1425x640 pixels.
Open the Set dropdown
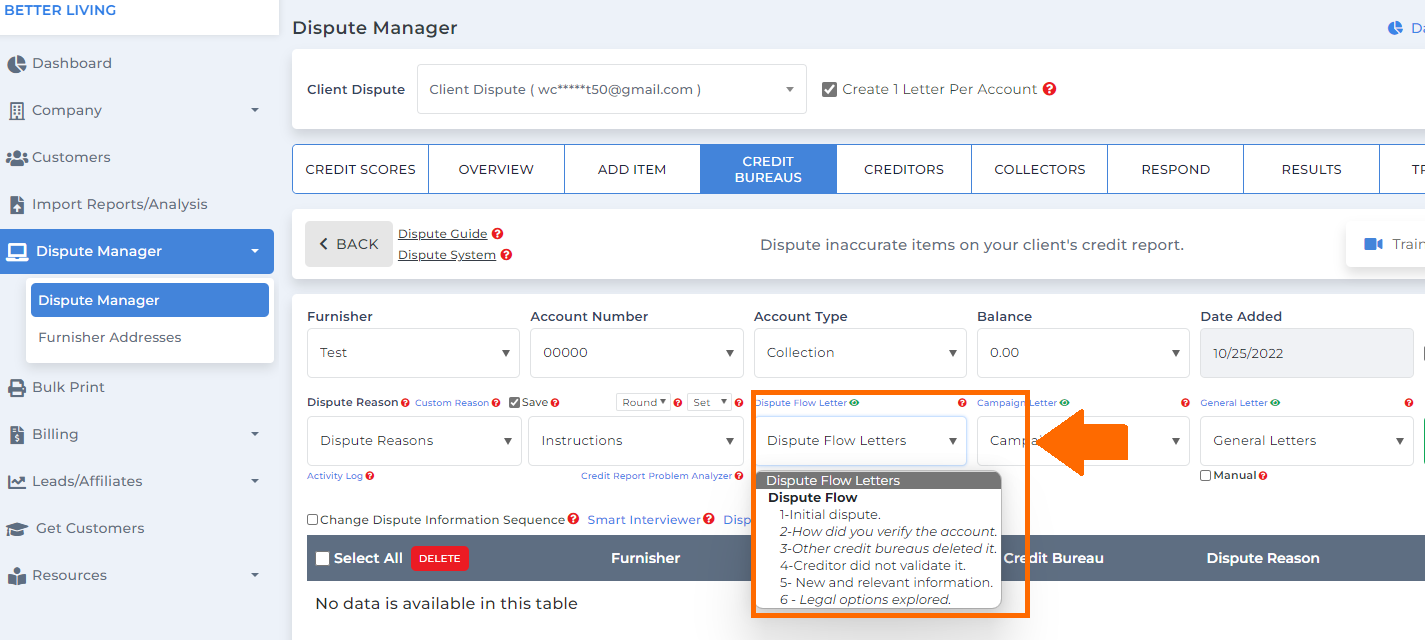point(709,403)
